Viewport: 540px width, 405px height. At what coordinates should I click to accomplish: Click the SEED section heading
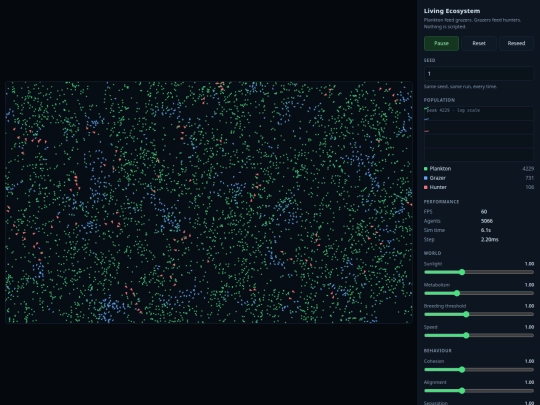pos(429,60)
